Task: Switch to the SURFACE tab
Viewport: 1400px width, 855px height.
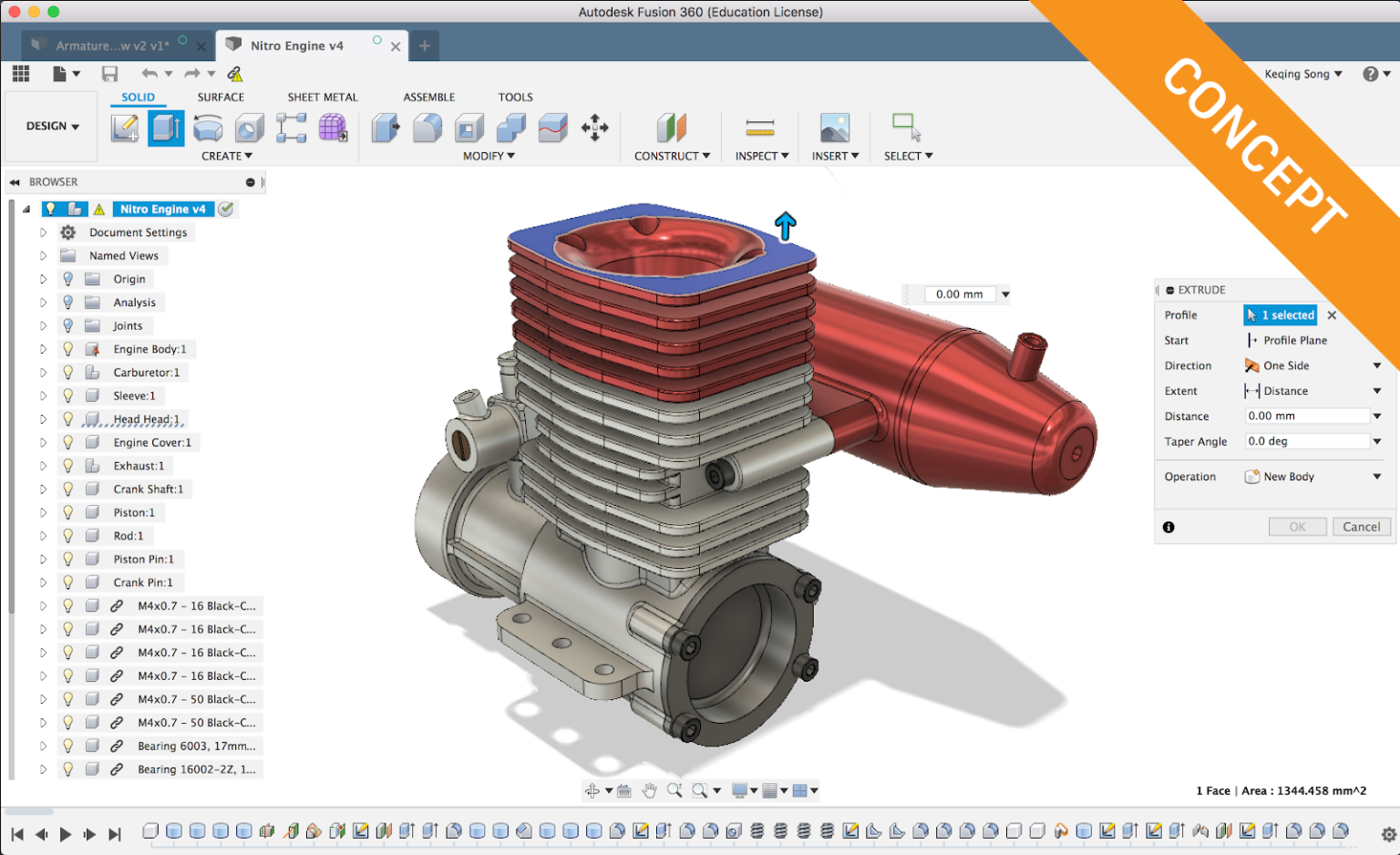Action: (221, 98)
